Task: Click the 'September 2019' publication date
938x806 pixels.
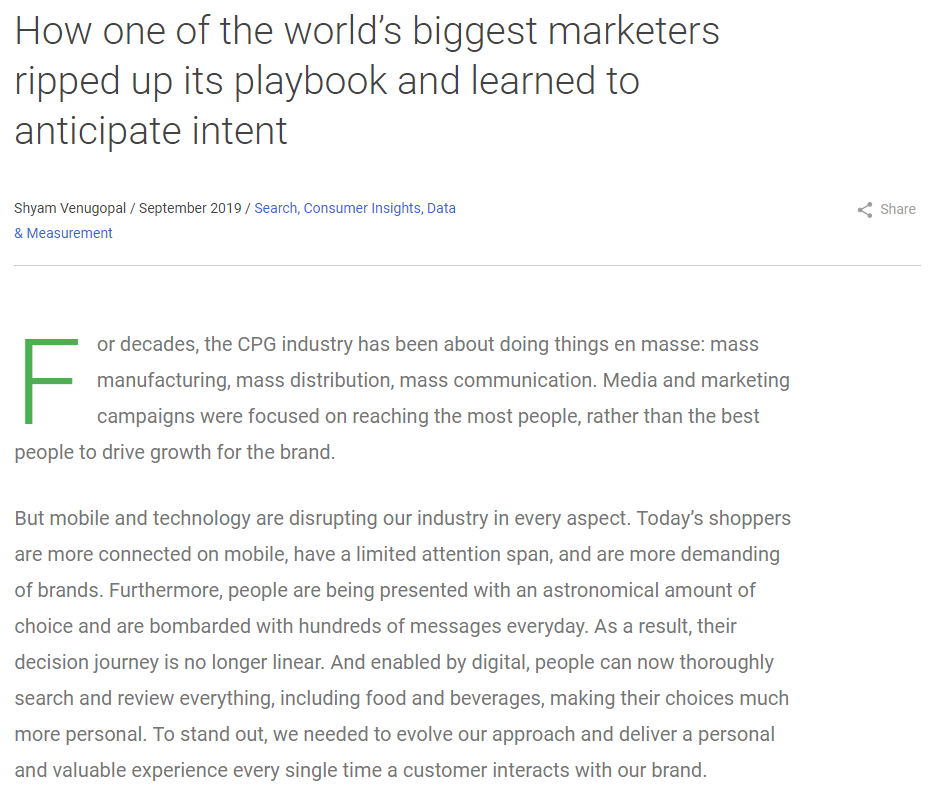Action: [x=190, y=208]
